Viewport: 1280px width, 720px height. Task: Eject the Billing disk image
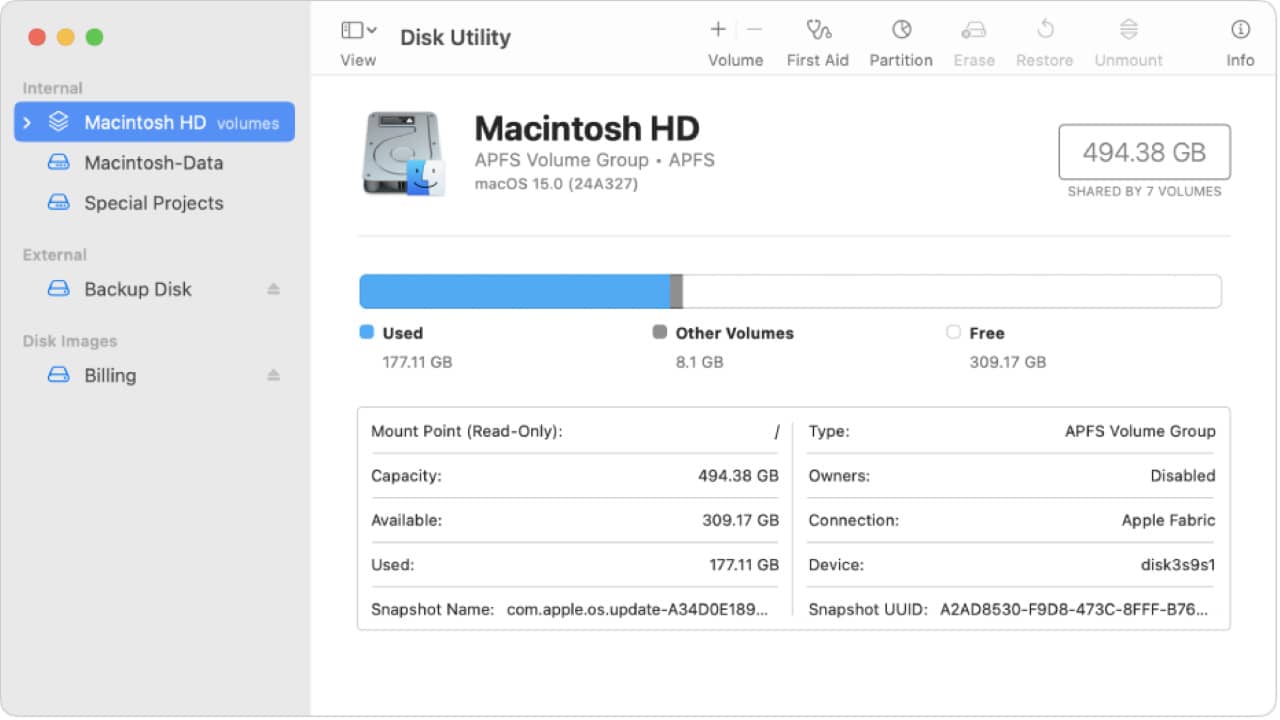273,376
